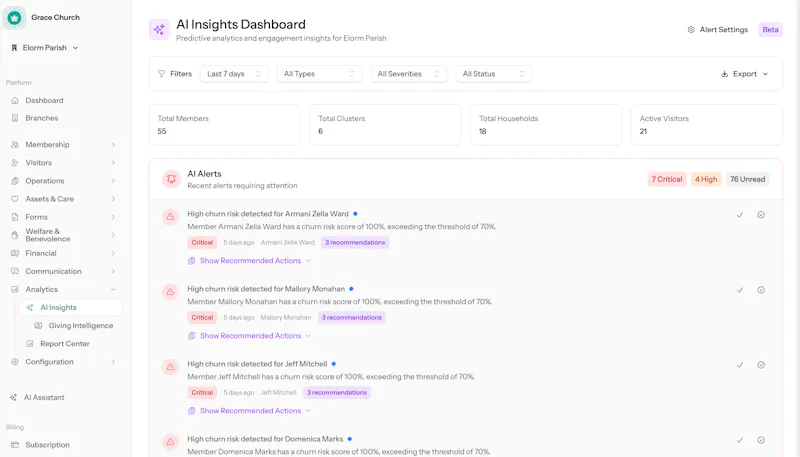The image size is (800, 457).
Task: Open the All Severities dropdown
Action: click(409, 74)
